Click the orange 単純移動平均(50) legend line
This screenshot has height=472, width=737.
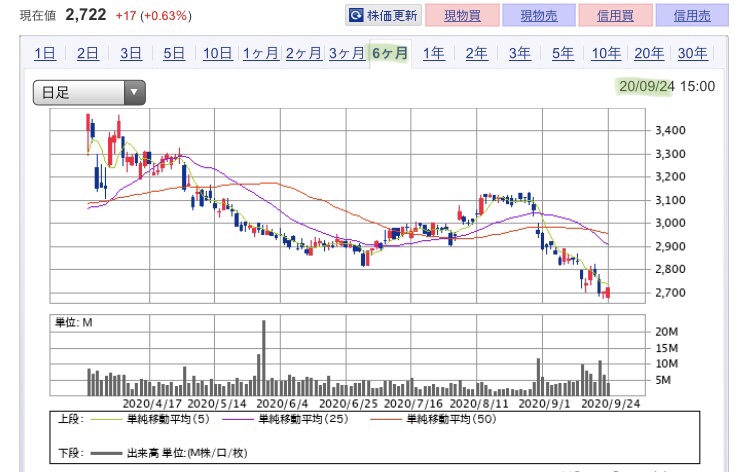(386, 419)
